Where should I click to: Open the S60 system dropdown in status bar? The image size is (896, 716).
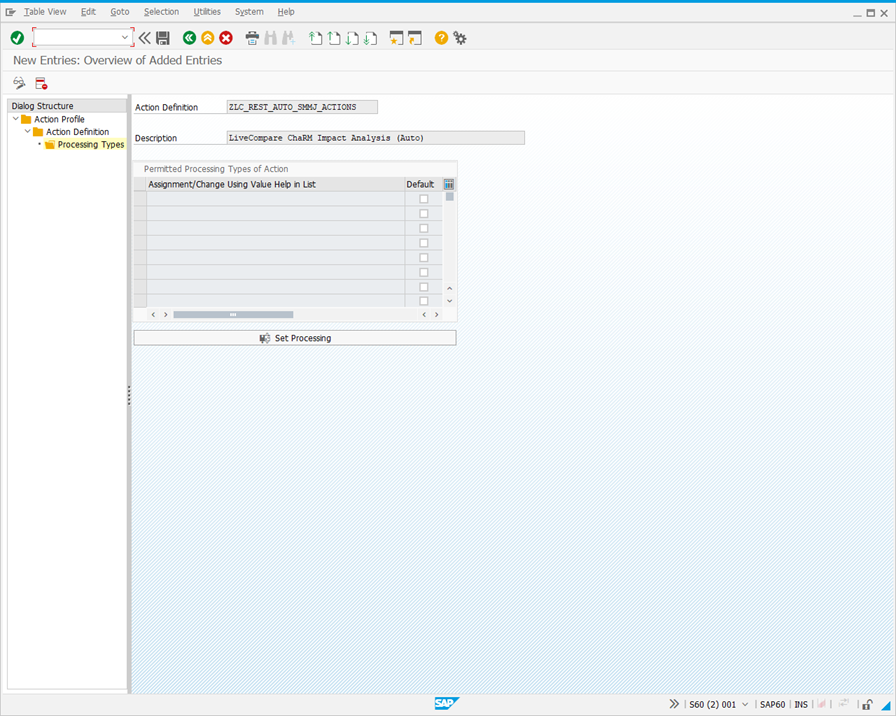click(x=744, y=704)
